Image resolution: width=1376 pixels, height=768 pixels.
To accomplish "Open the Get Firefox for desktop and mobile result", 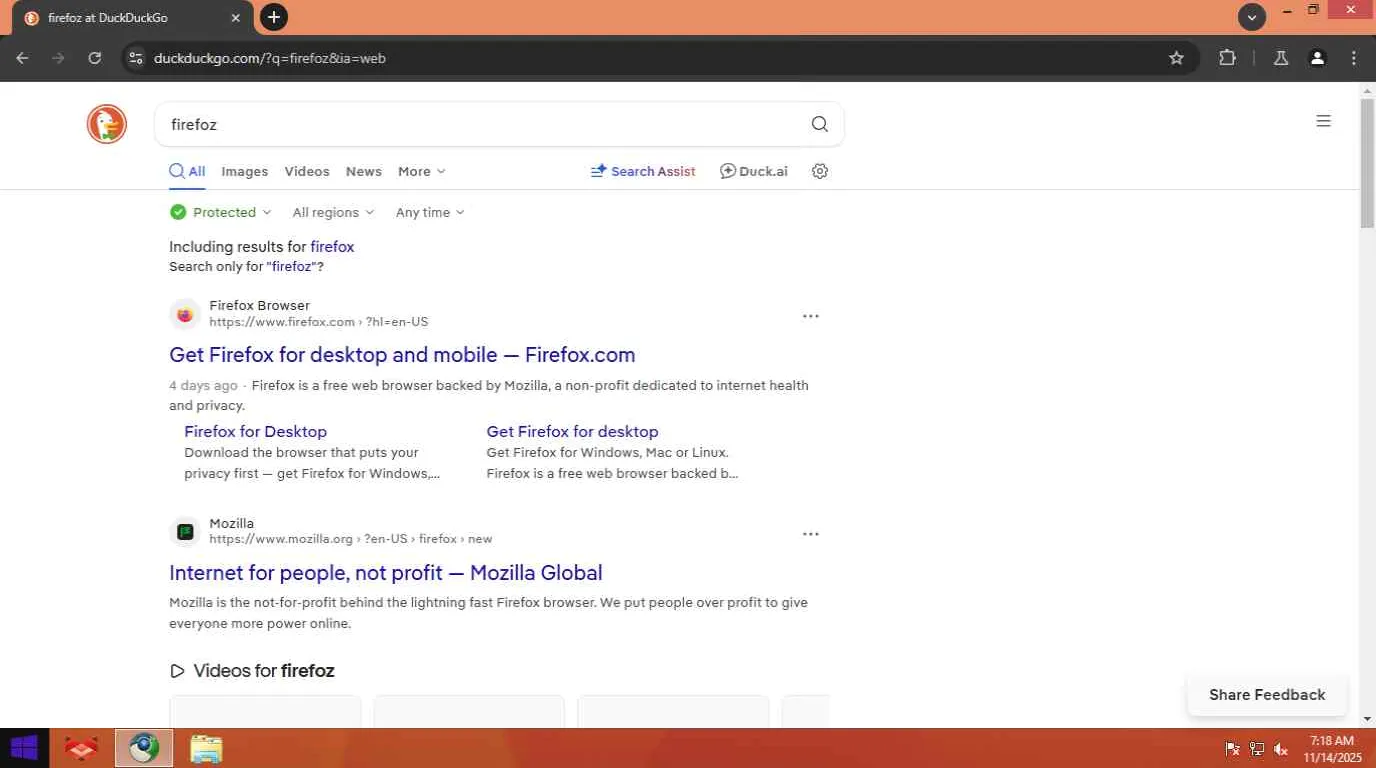I will pos(402,355).
